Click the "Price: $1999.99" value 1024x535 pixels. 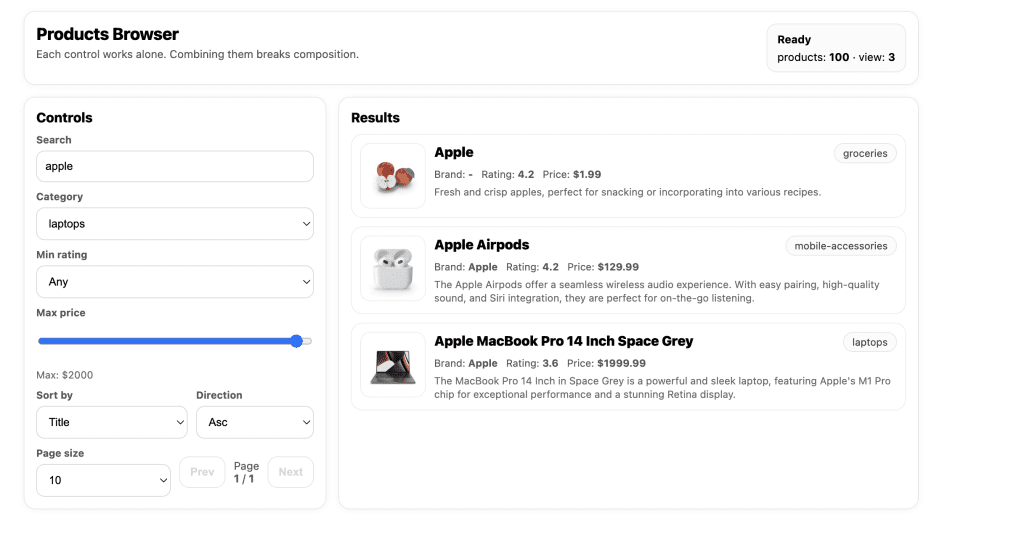coord(606,363)
